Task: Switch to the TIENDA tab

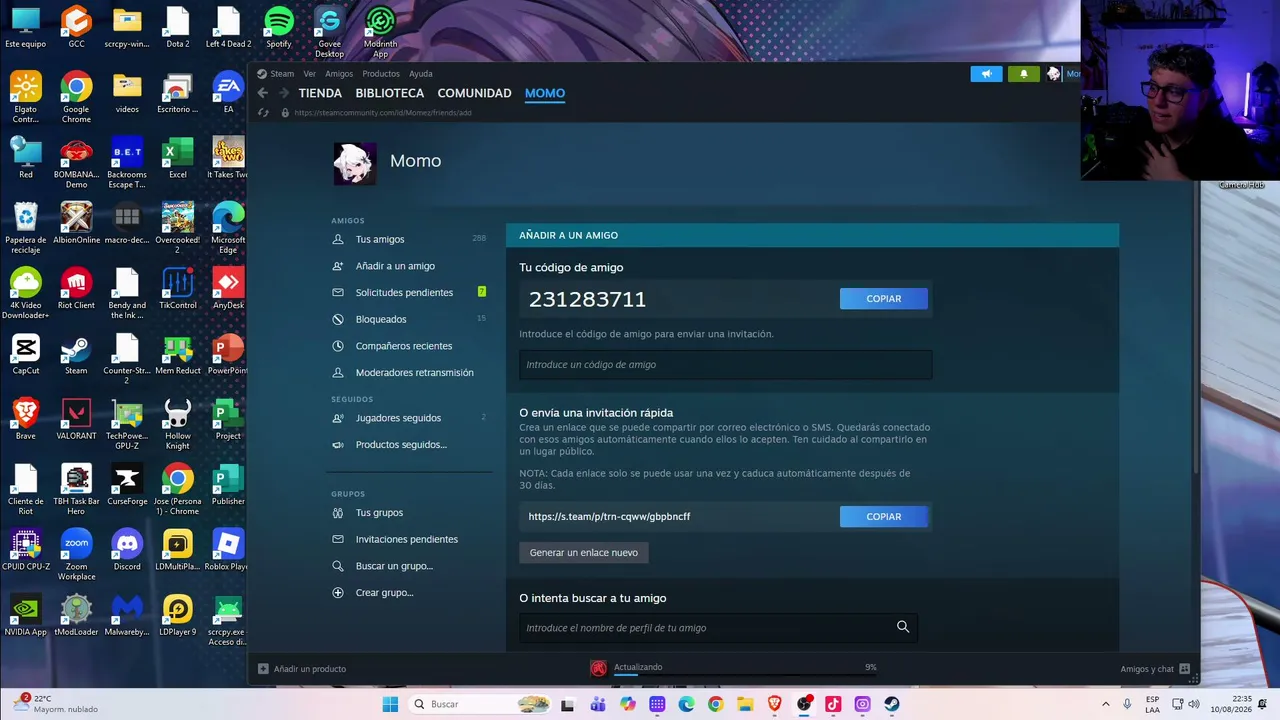Action: pos(320,93)
